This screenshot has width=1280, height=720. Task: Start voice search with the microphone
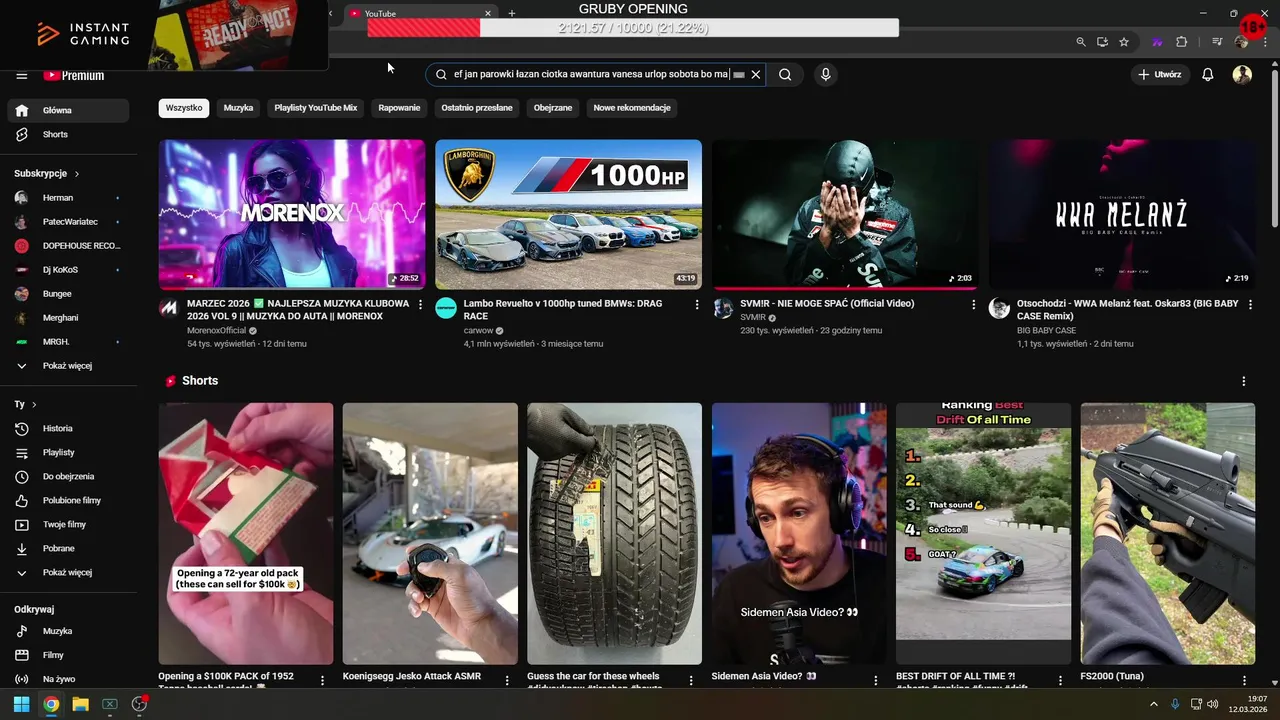pos(825,74)
